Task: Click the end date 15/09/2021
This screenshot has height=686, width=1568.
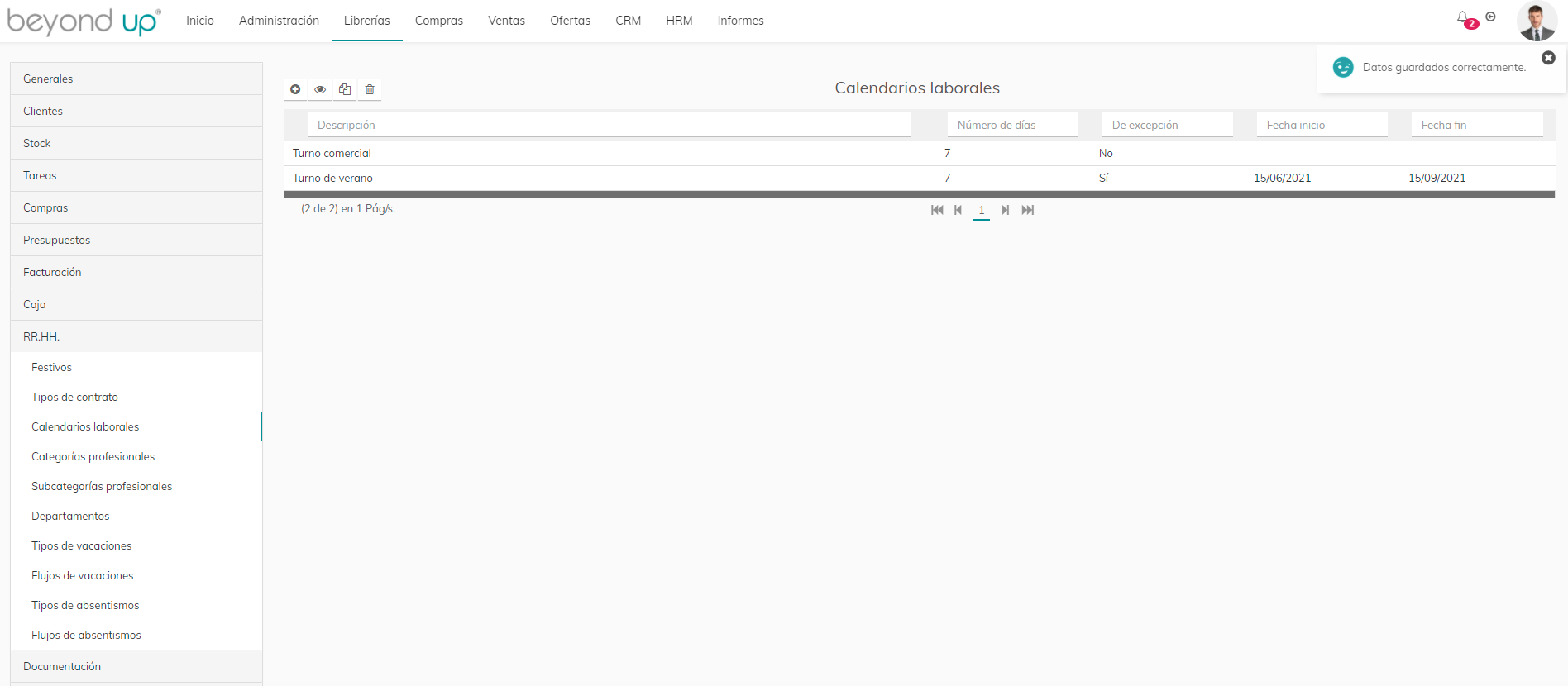Action: click(1437, 178)
